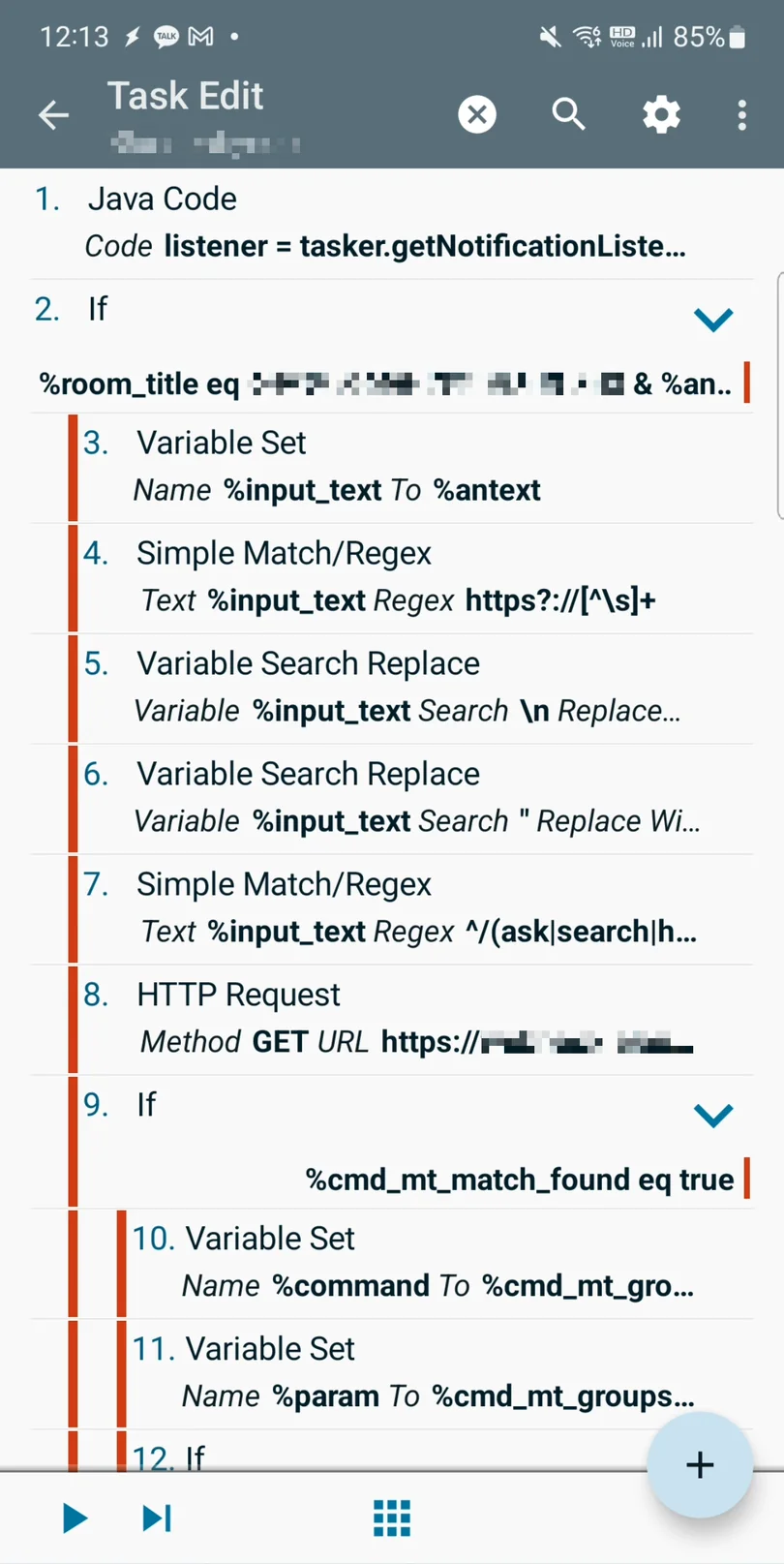Tap the Gmail notification status icon
Screen dimensions: 784x1564
200,37
